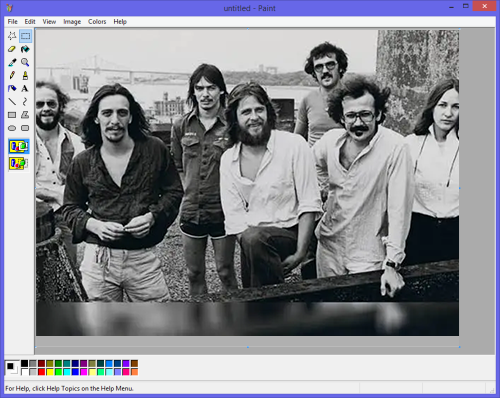Choose the Ellipse tool
Viewport: 500px width, 398px height.
point(12,128)
